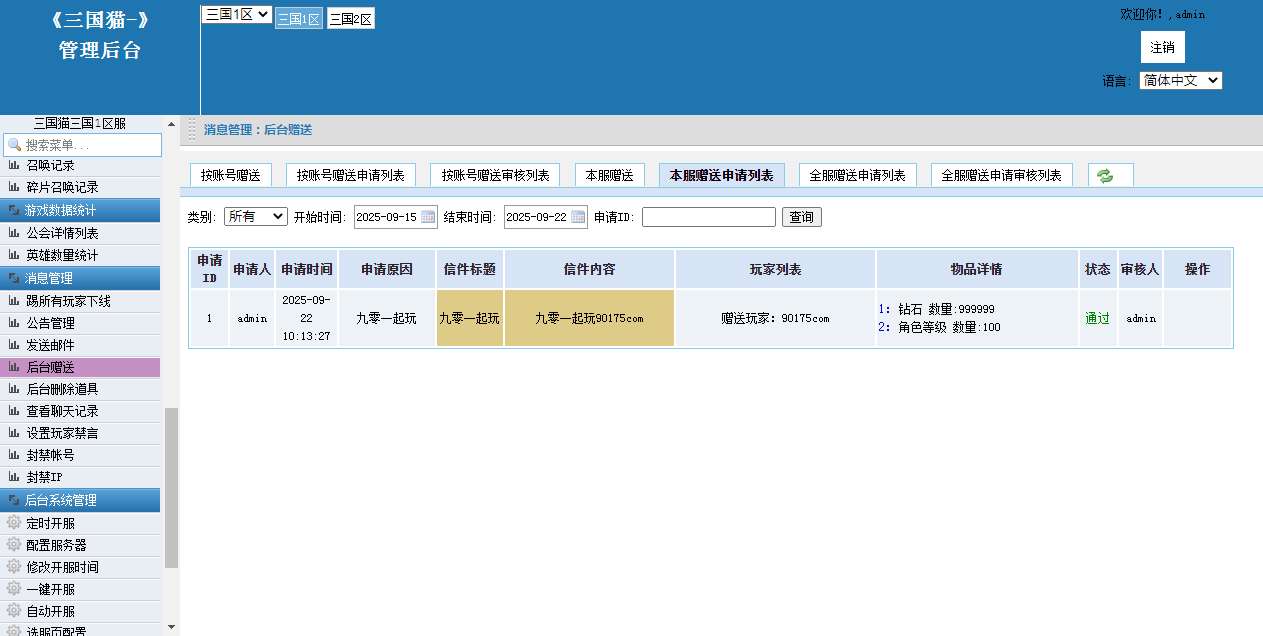Click gear icon beside 配置服务器
The image size is (1263, 636).
[14, 544]
